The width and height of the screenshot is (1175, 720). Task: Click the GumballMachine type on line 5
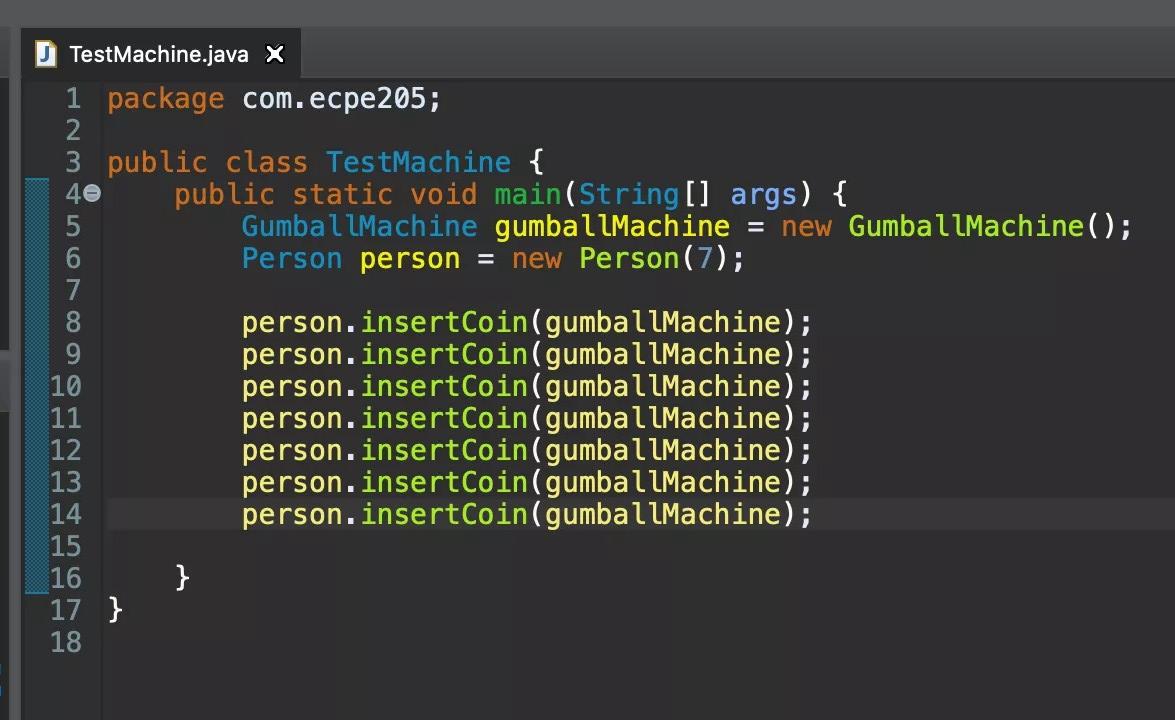(358, 226)
